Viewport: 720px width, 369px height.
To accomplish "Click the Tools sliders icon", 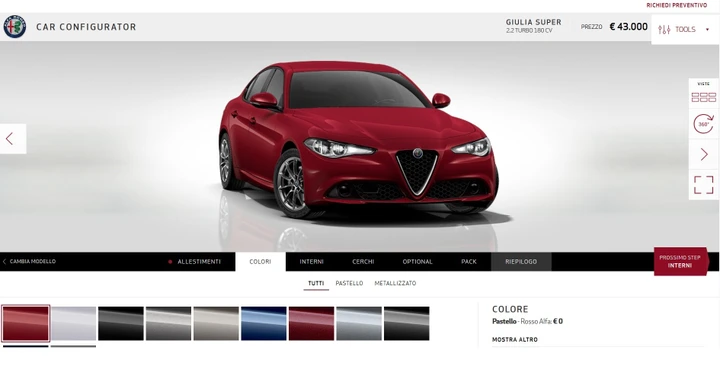I will click(664, 30).
